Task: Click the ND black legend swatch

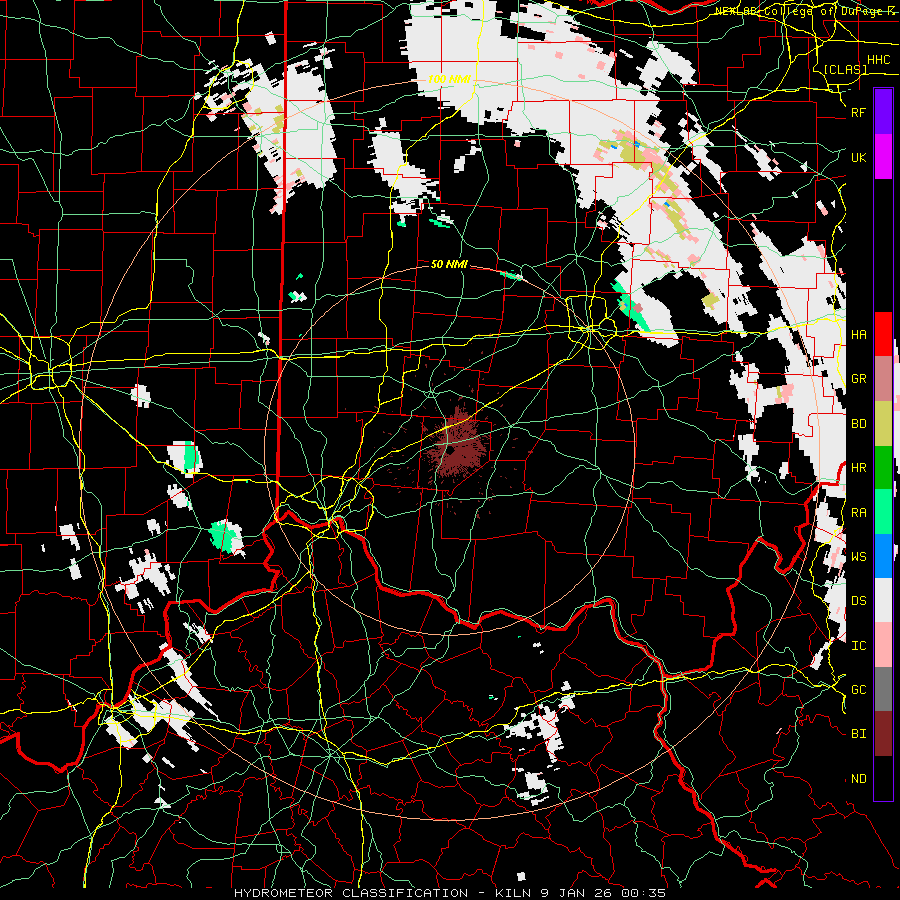Action: click(x=883, y=778)
